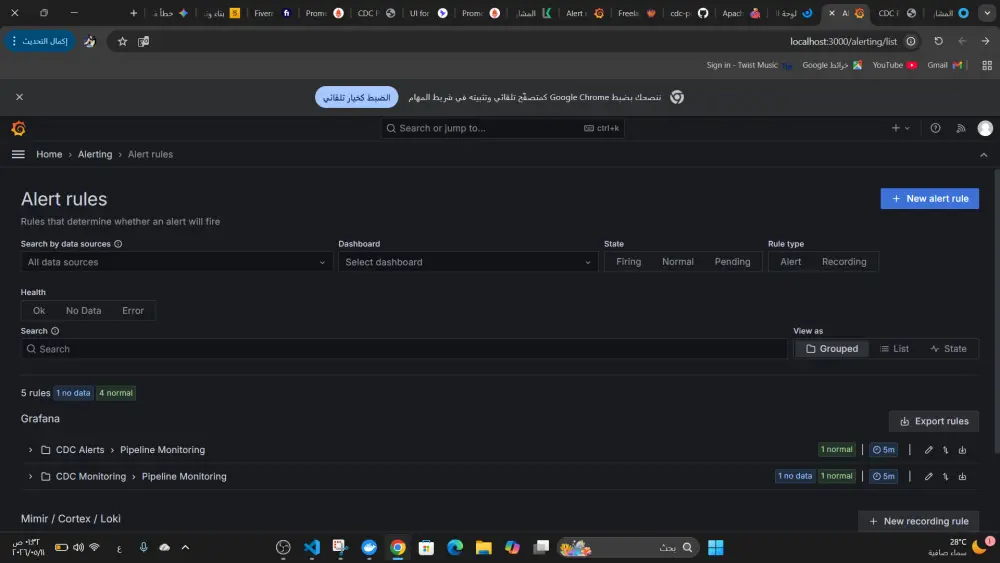Screen dimensions: 1000x563
Task: Edit the CDC Monitoring group with pencil icon
Action: [929, 476]
